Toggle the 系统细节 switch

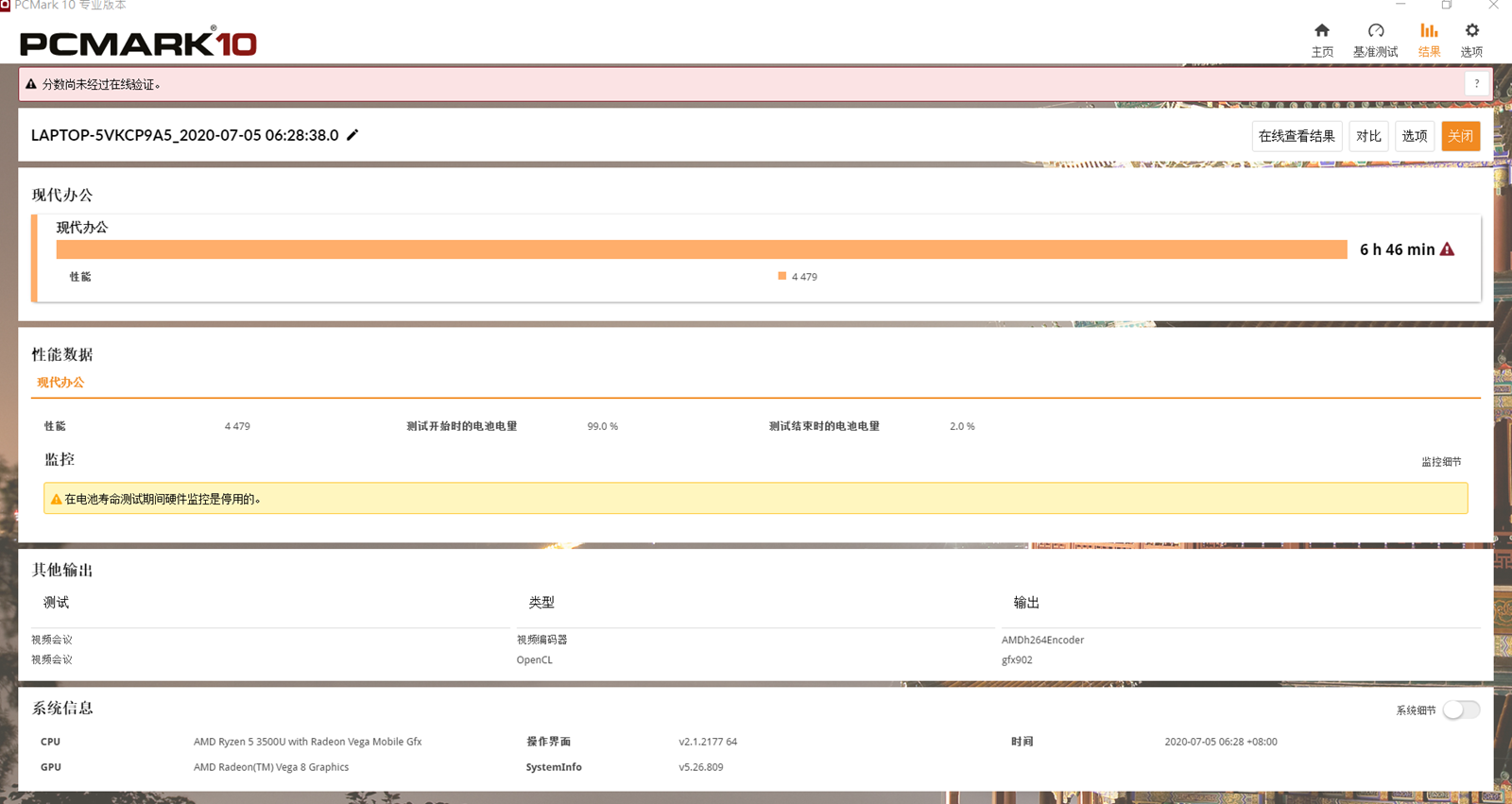1460,710
